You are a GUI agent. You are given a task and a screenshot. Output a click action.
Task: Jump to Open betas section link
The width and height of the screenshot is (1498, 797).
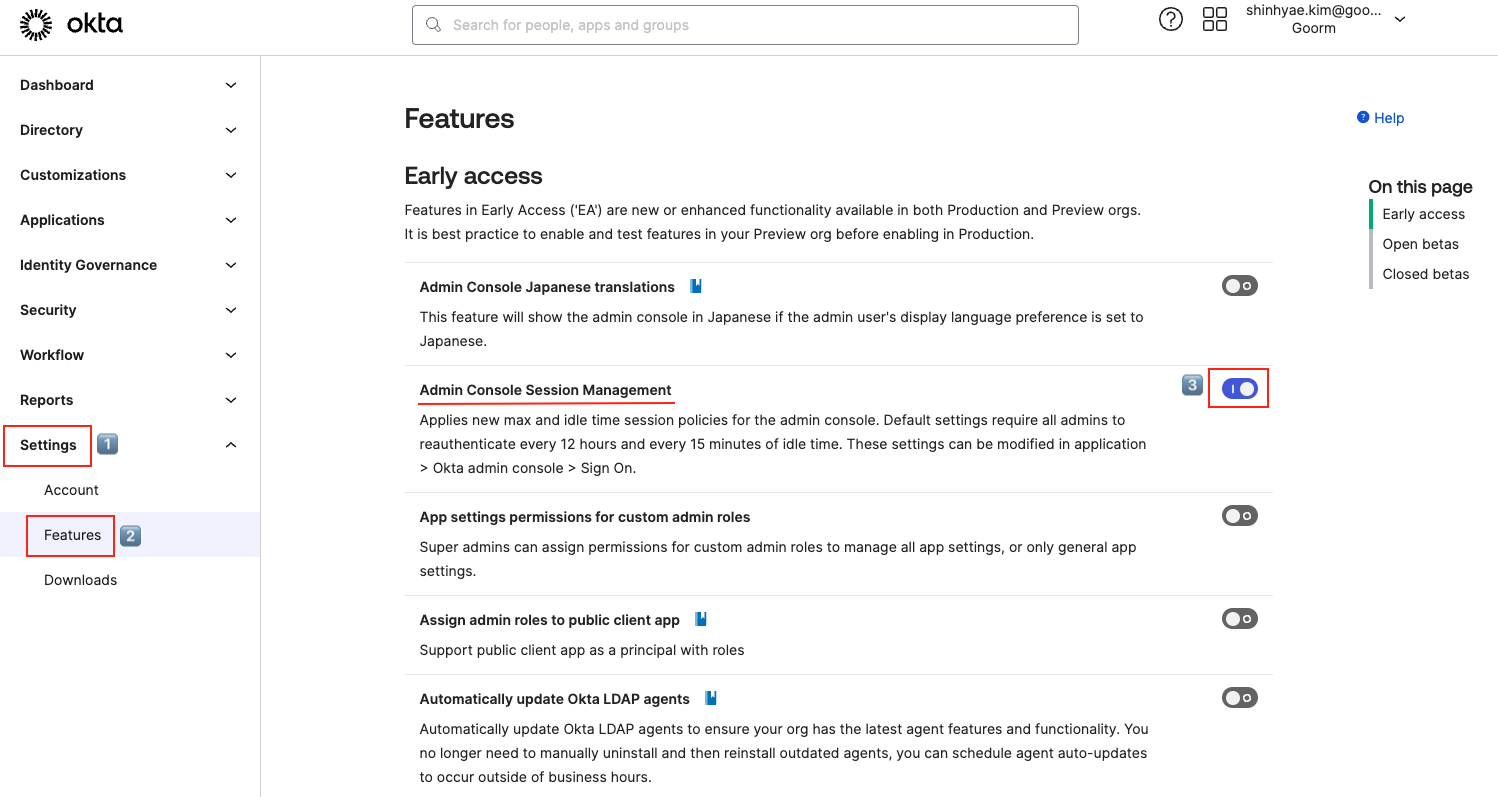1420,244
